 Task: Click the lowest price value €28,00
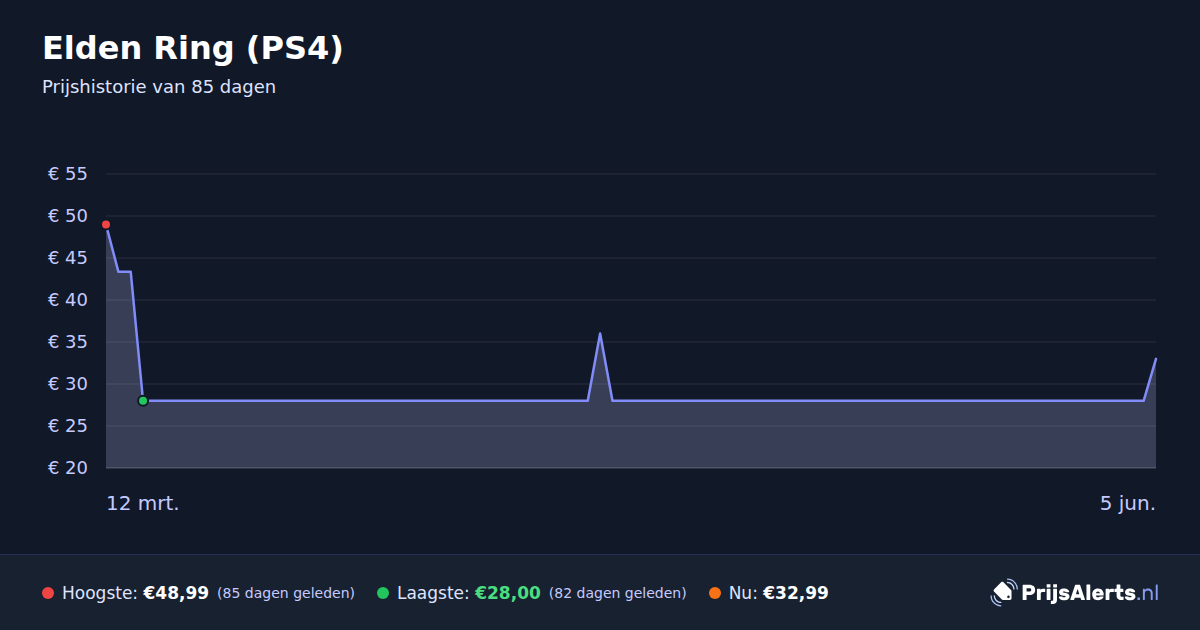508,593
